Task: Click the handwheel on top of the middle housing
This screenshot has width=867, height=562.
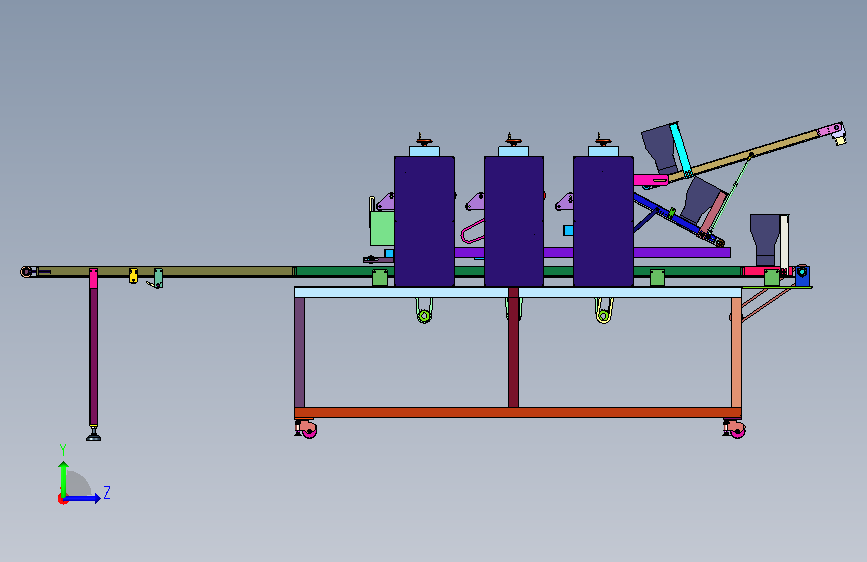Action: pos(514,139)
